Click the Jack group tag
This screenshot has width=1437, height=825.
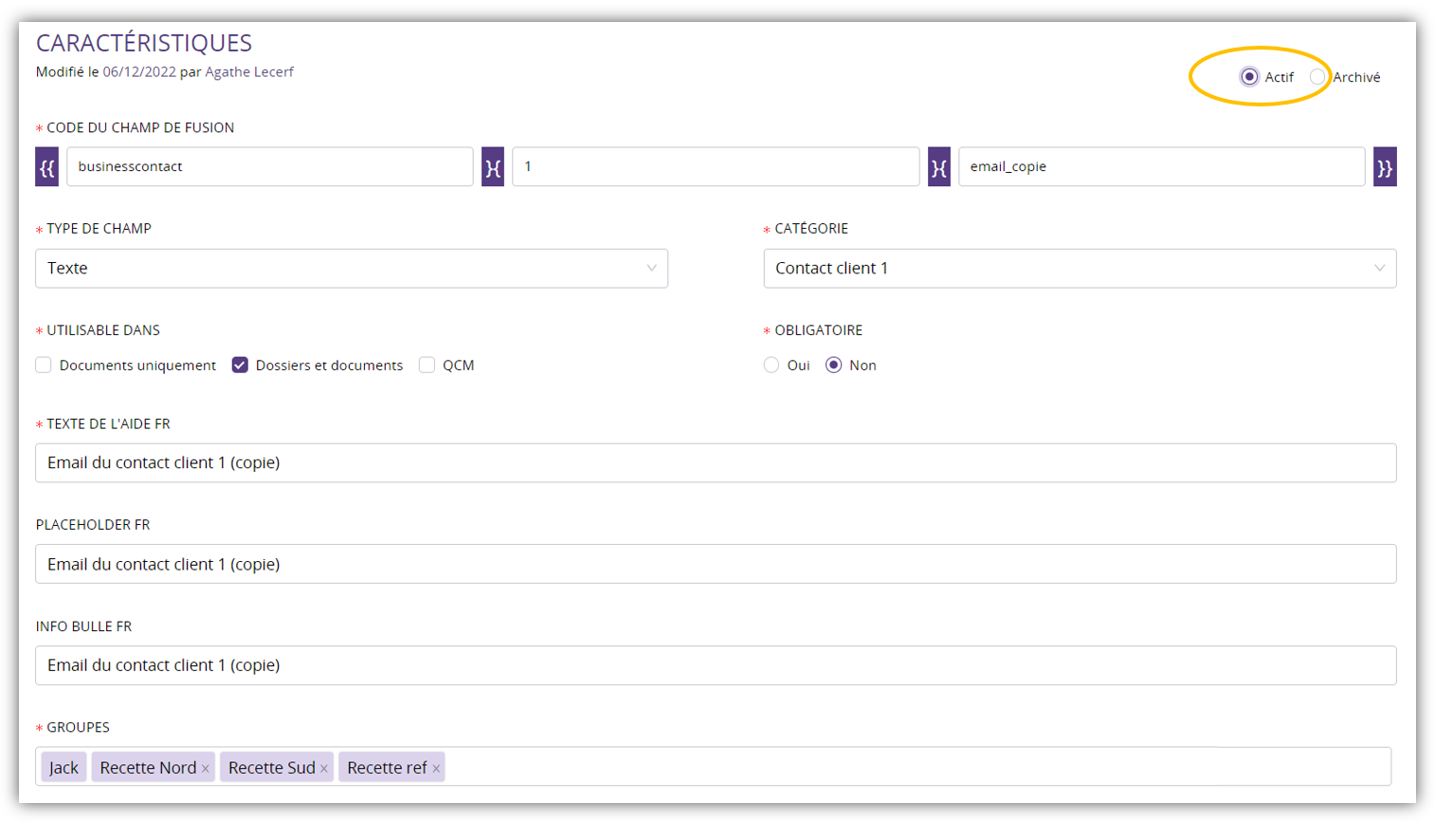point(64,768)
